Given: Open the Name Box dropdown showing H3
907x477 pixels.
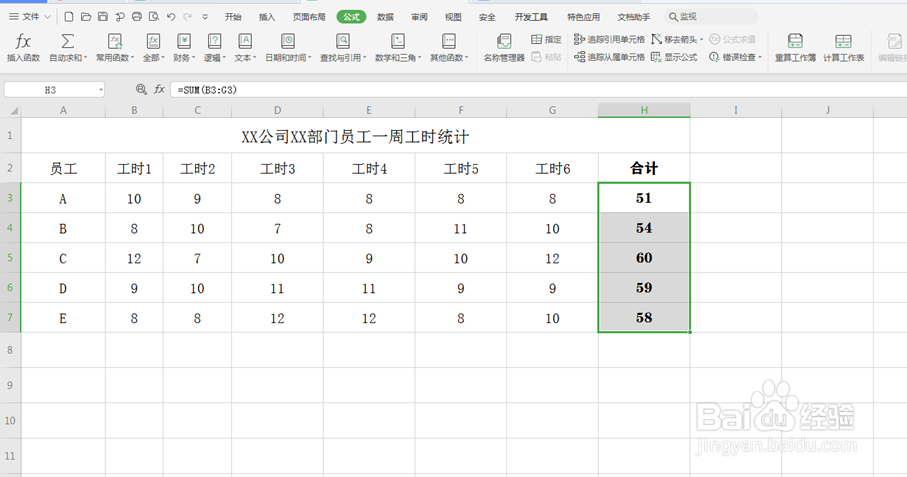Looking at the screenshot, I should coord(101,90).
